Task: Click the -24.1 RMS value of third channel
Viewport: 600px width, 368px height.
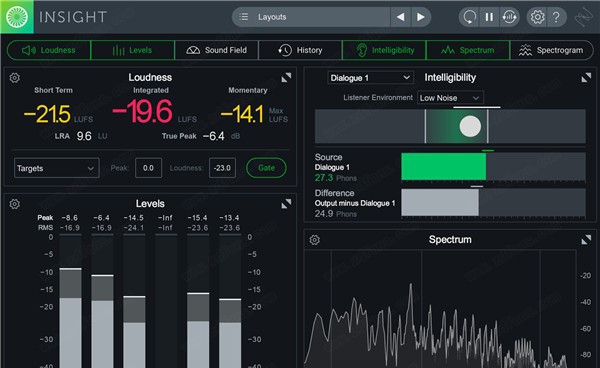Action: point(134,228)
